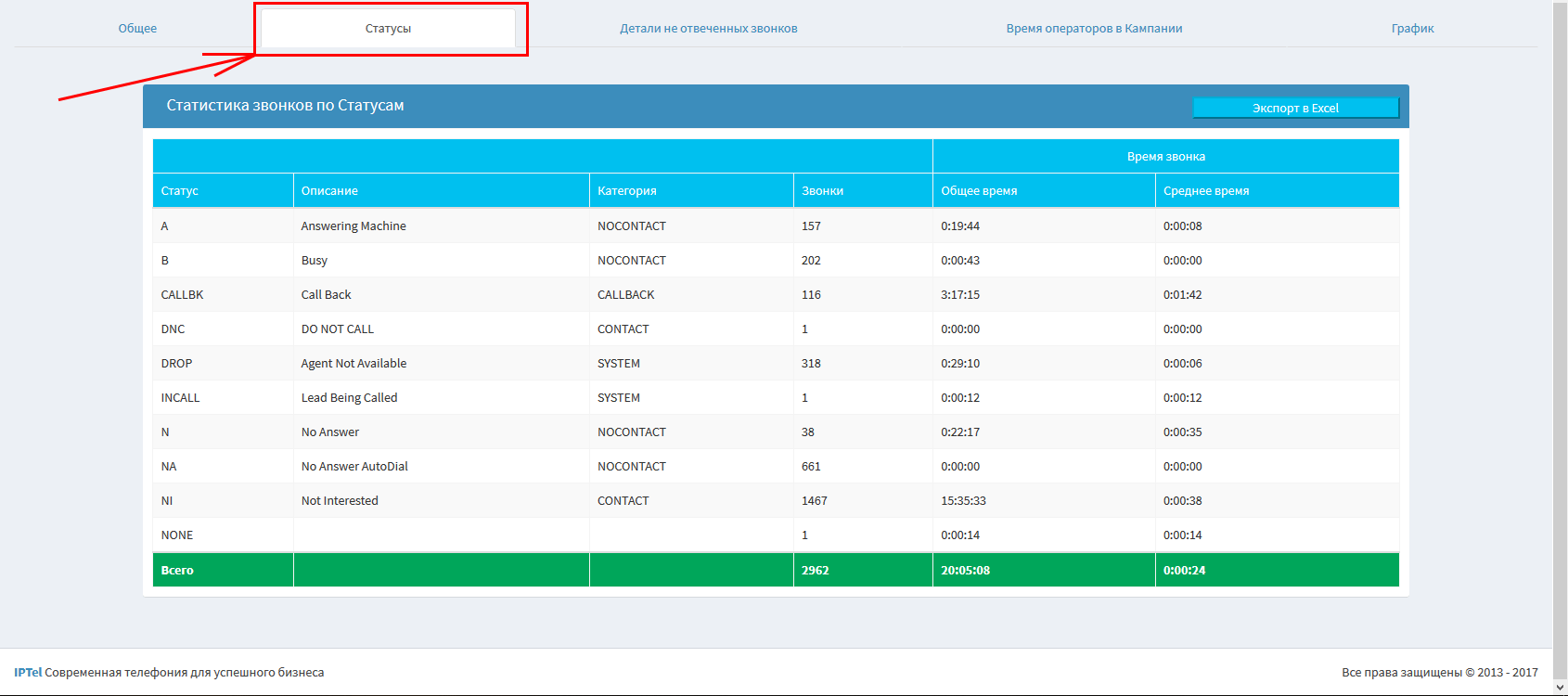The image size is (1568, 696).
Task: Click the Статус column header
Action: (x=223, y=190)
